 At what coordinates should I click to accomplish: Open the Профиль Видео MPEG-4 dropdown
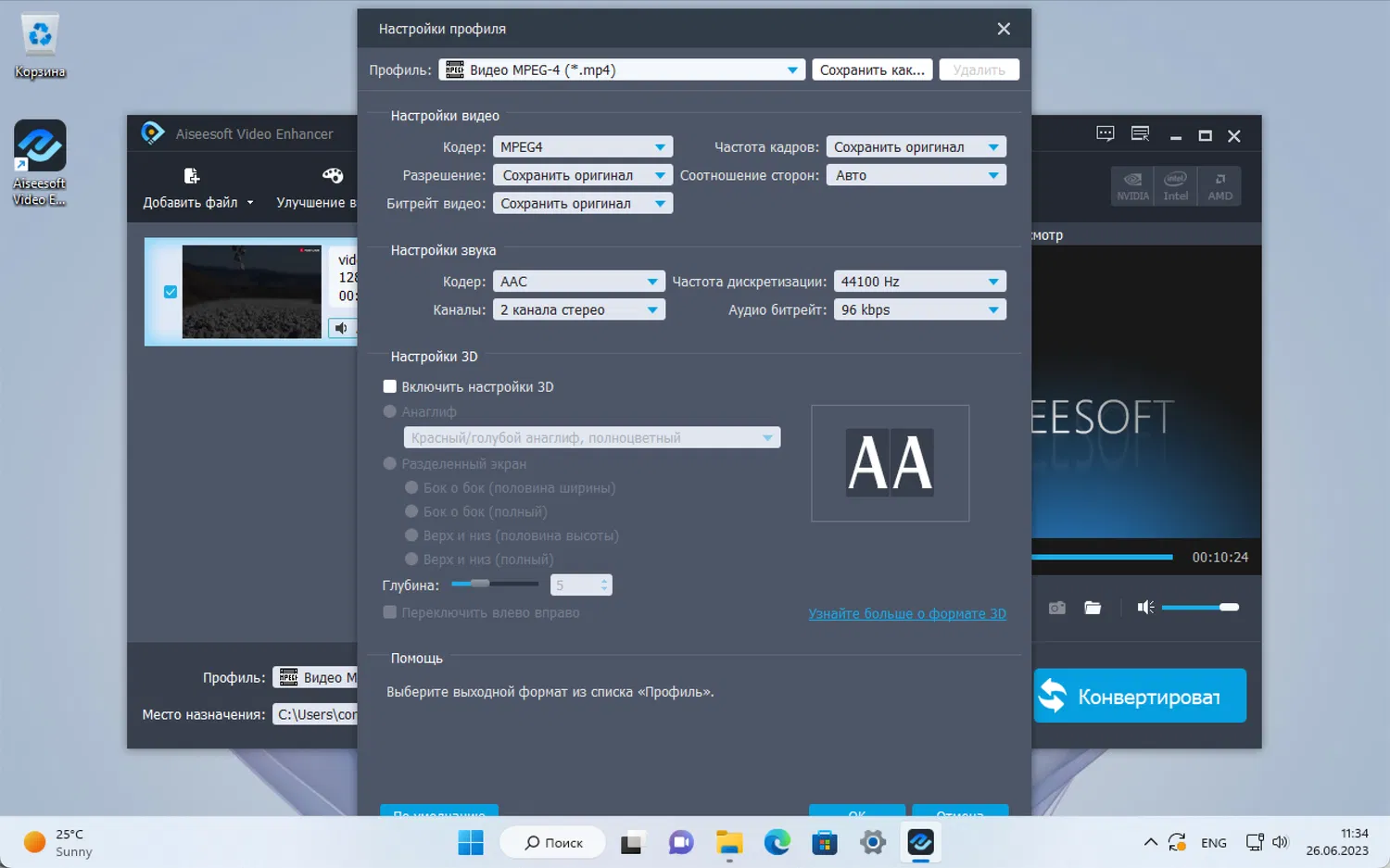pos(622,69)
